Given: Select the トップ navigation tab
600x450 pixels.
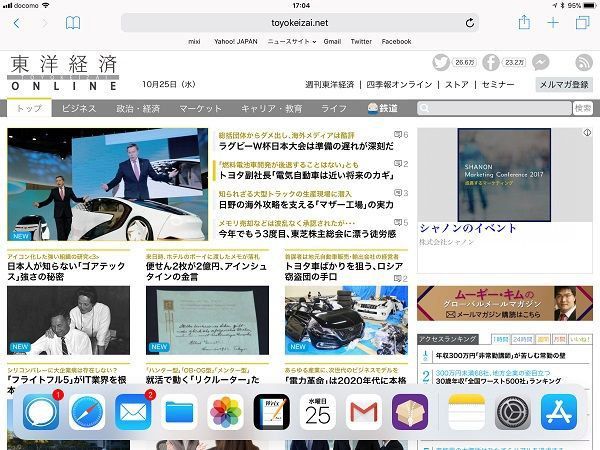Looking at the screenshot, I should click(x=29, y=108).
